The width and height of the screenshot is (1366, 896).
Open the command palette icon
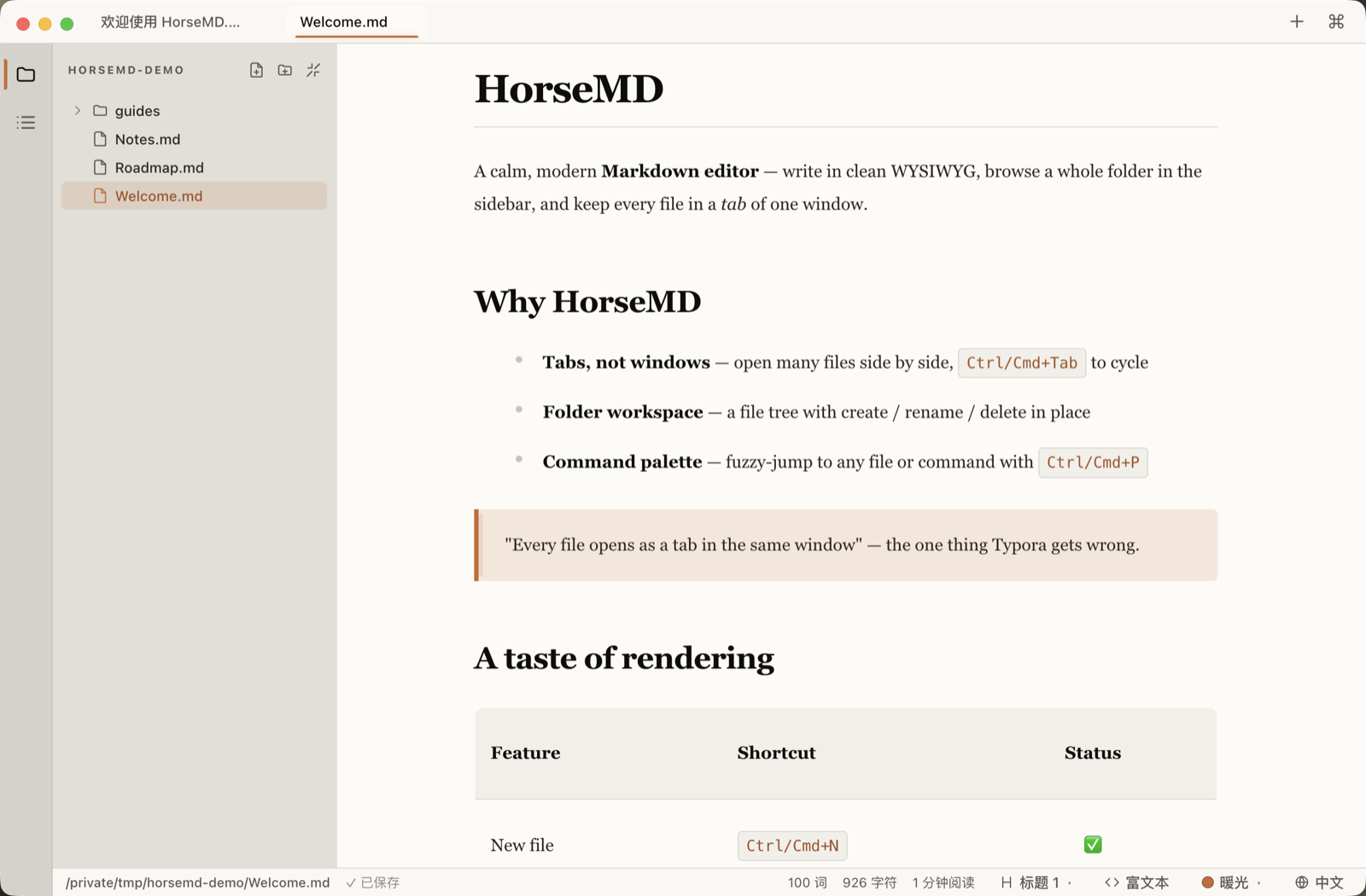[x=1336, y=21]
